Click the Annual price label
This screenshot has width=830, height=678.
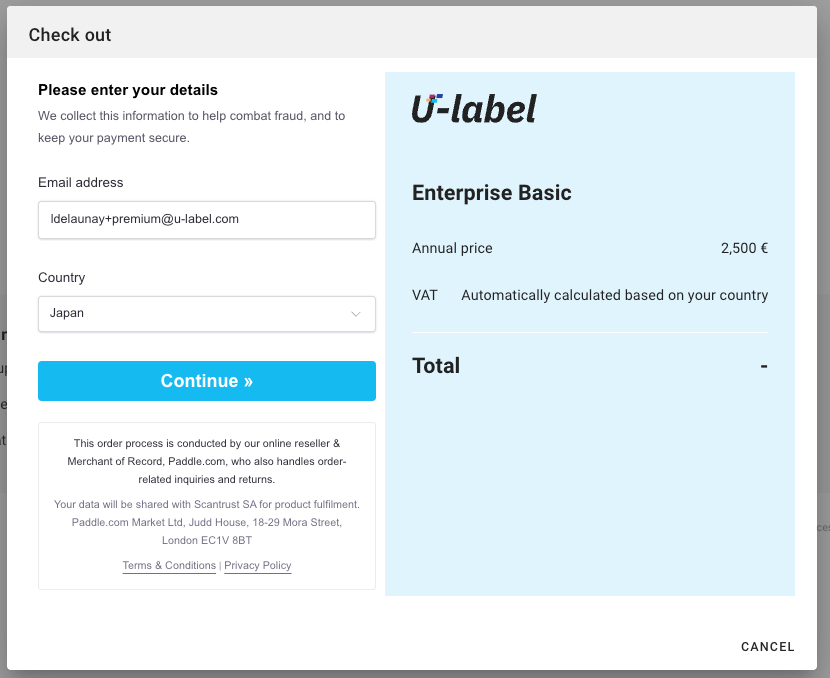[452, 248]
